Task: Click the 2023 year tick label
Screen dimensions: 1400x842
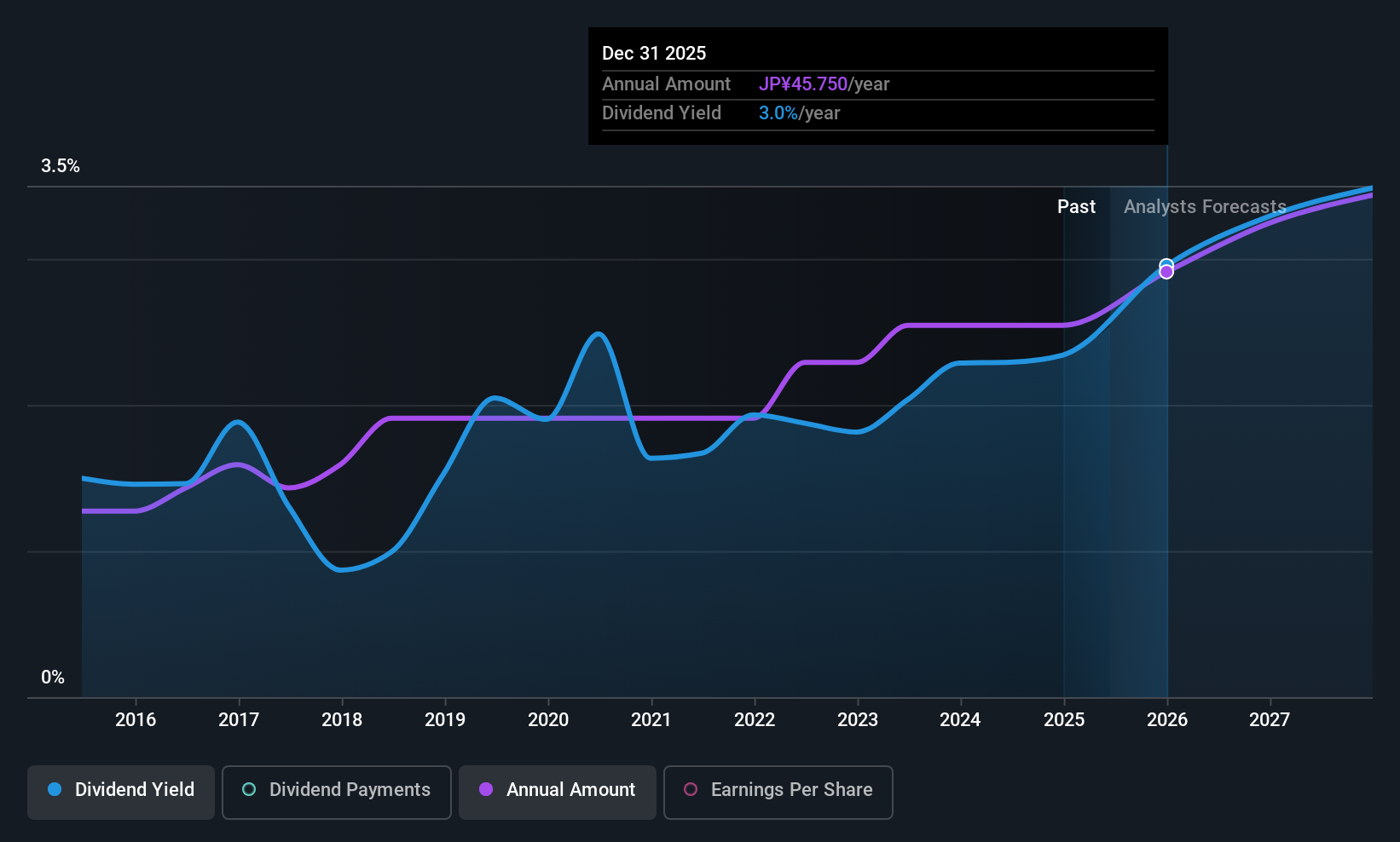Action: click(858, 719)
